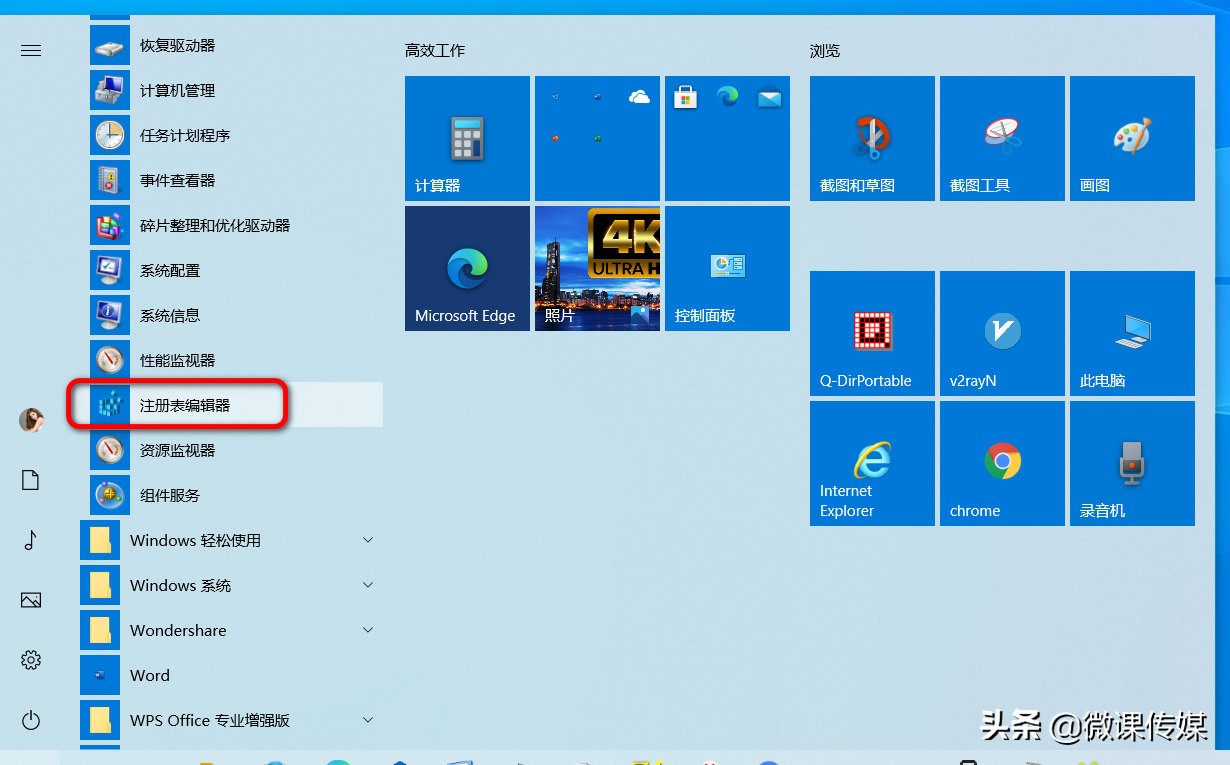Viewport: 1230px width, 765px height.
Task: Open Settings via the gear icon
Action: [x=30, y=660]
